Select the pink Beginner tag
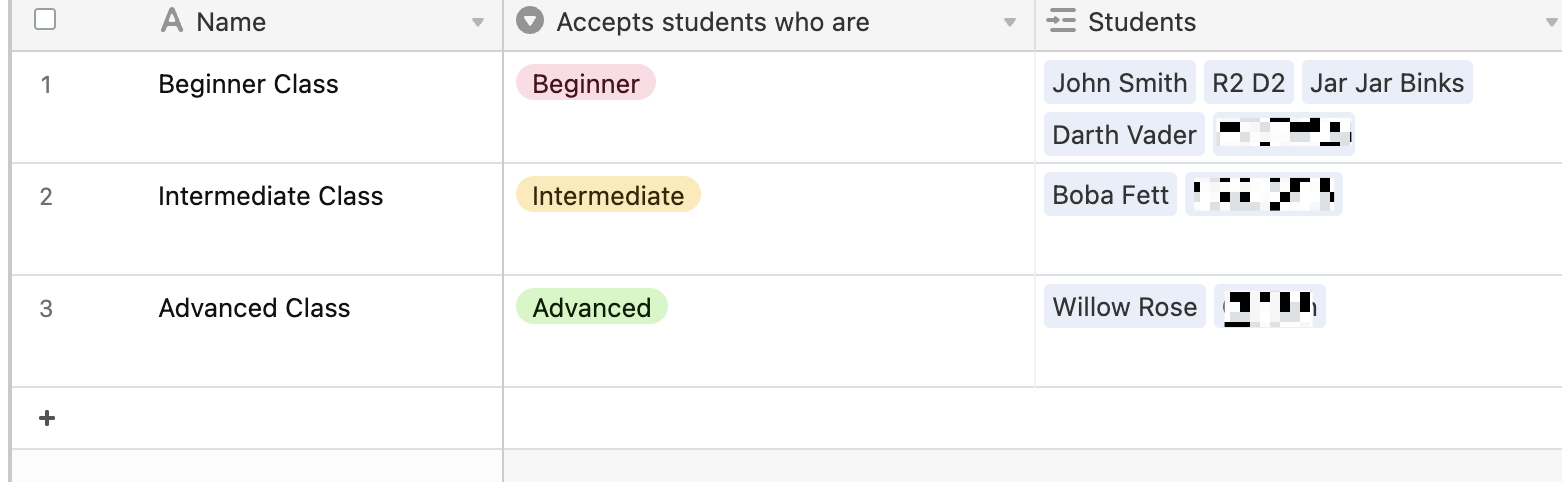 [x=586, y=83]
